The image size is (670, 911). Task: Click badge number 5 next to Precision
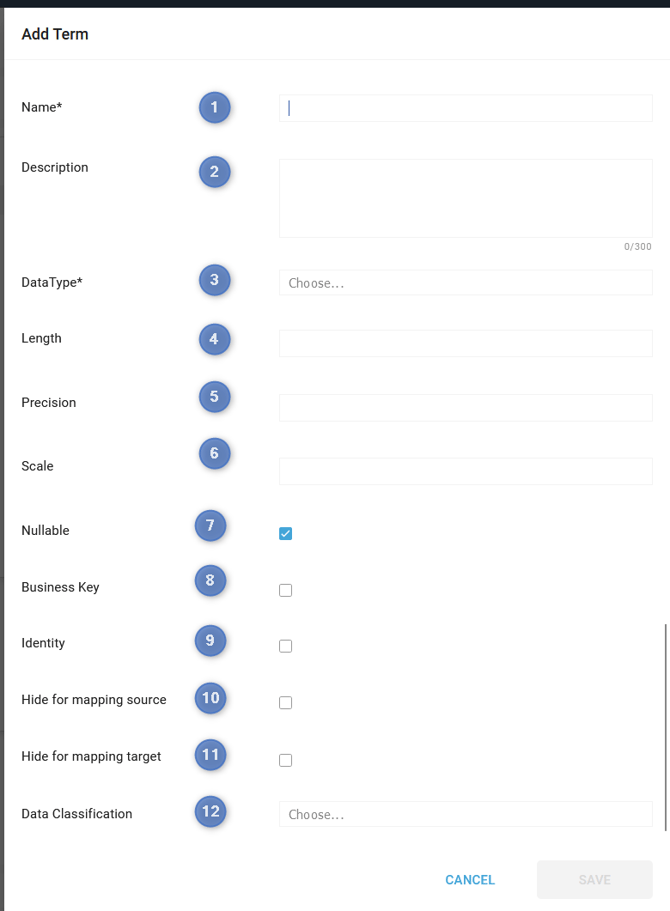click(214, 397)
